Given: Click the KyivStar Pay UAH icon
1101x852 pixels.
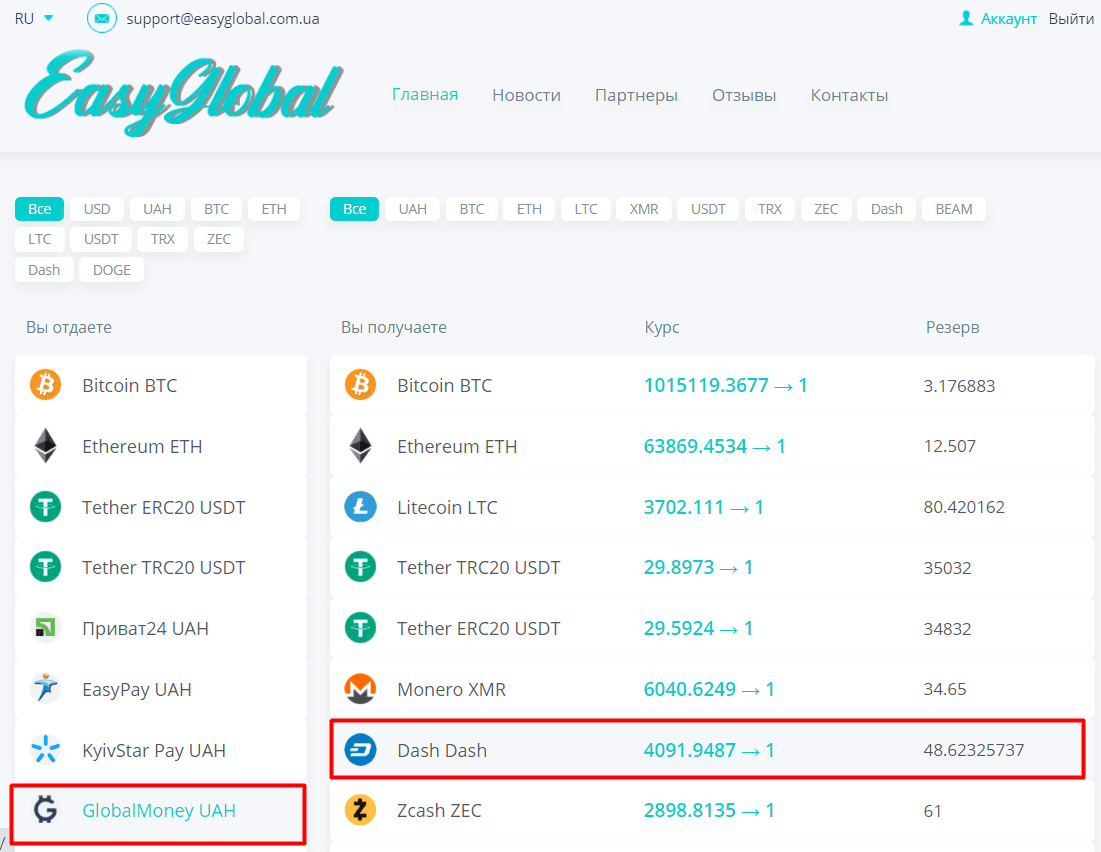Looking at the screenshot, I should (45, 750).
